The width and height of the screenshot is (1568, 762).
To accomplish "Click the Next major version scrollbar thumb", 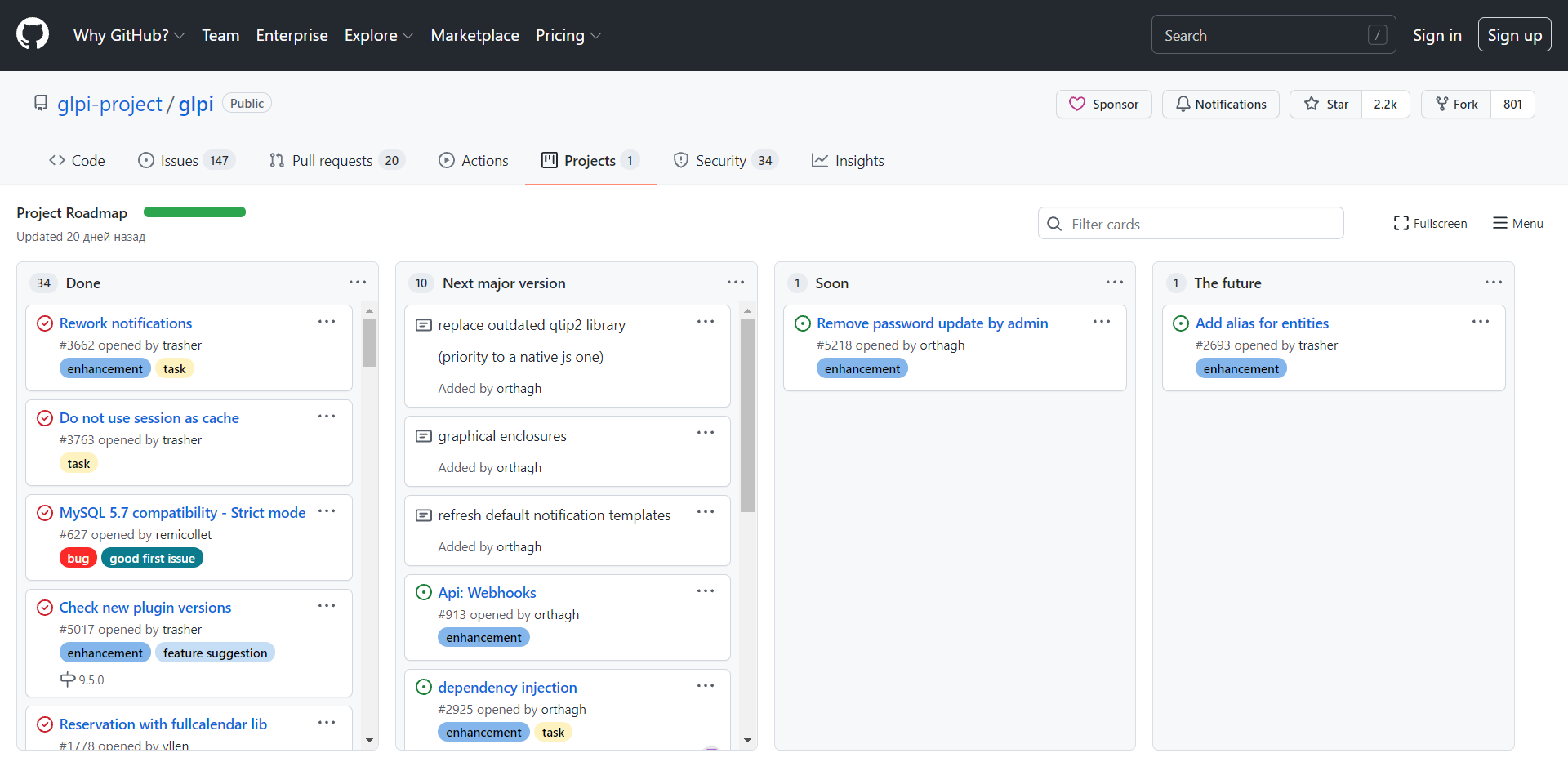I will (x=747, y=415).
